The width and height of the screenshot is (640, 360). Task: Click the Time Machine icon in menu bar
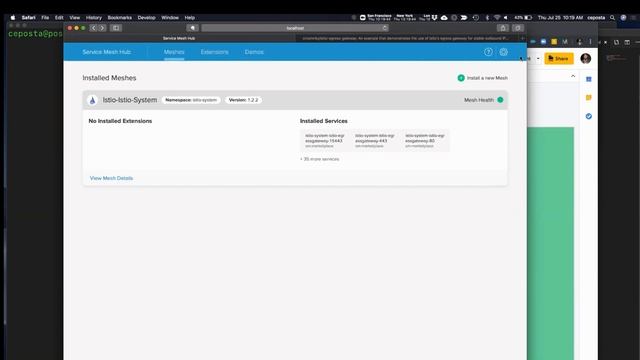(476, 18)
